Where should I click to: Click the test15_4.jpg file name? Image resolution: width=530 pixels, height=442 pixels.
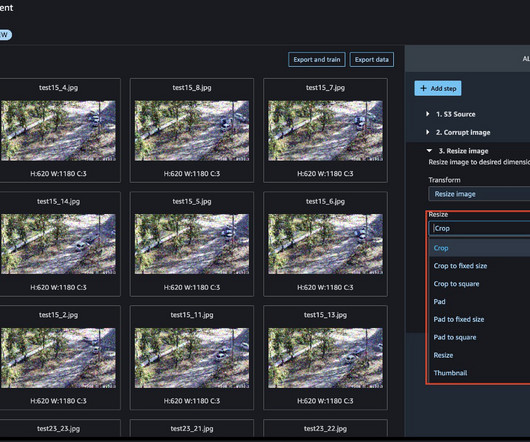(x=58, y=88)
